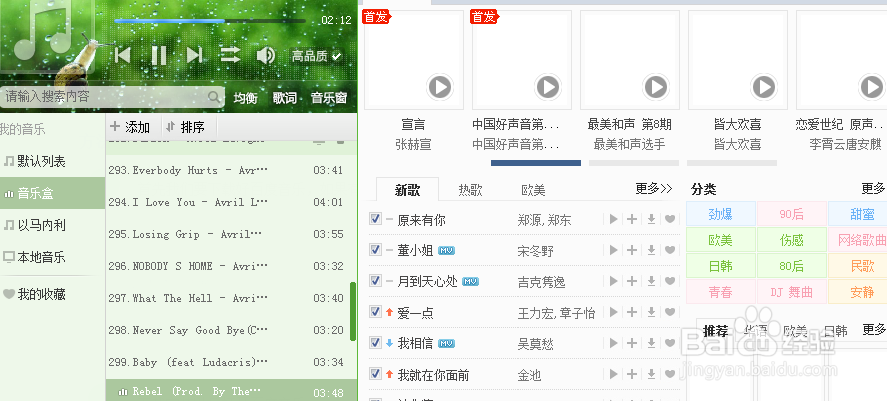Play 原来有你 via its play icon
Viewport: 887px width, 401px height.
(614, 219)
